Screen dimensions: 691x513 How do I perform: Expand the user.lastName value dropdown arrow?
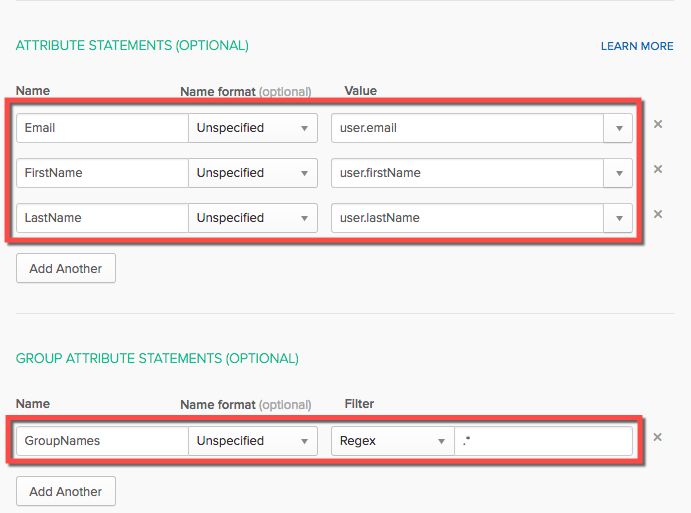[618, 218]
